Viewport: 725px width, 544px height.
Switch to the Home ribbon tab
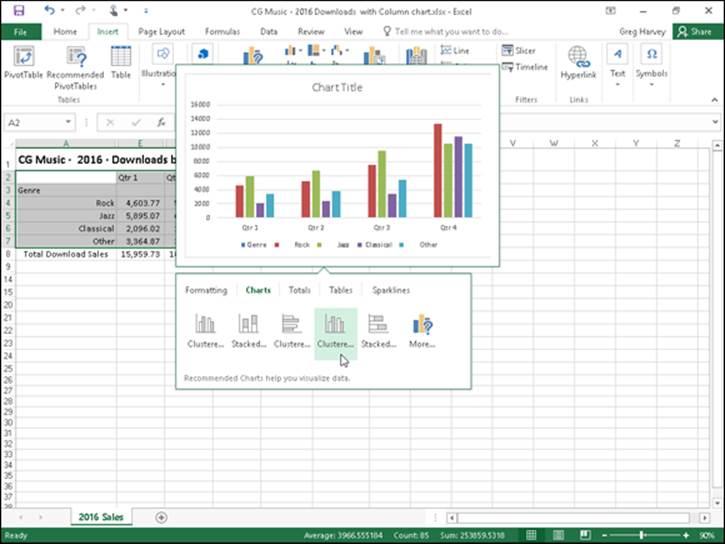(x=65, y=31)
